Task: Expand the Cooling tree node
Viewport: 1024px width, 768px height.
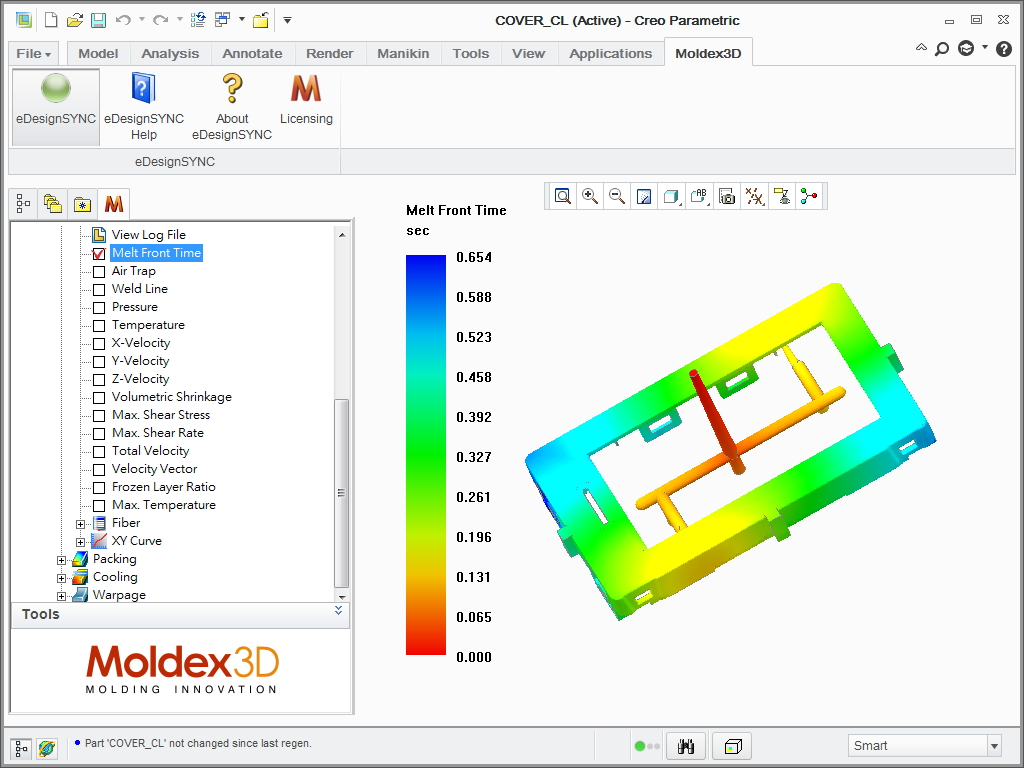Action: click(61, 578)
